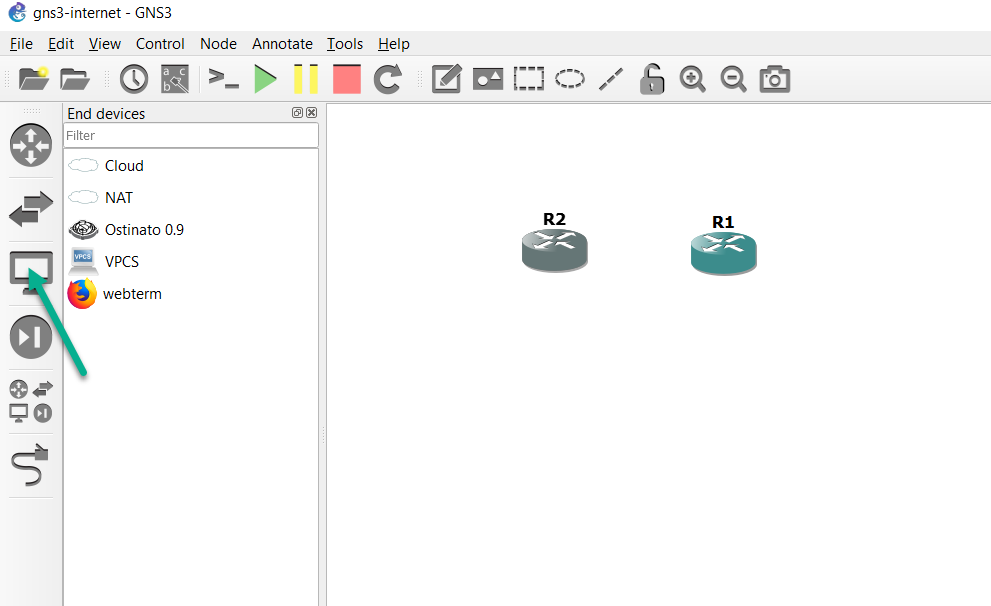Click the Insert a picture icon
The width and height of the screenshot is (991, 606).
(x=488, y=79)
